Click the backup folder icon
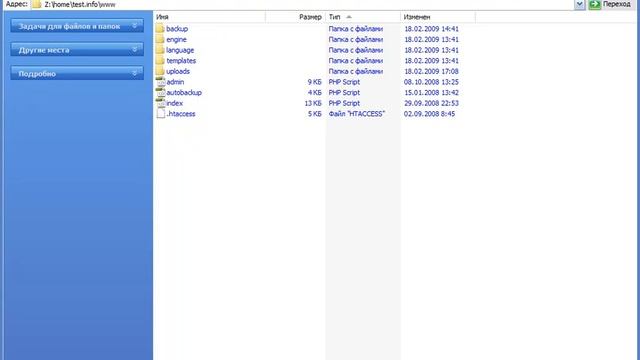The height and width of the screenshot is (360, 640). coord(160,29)
